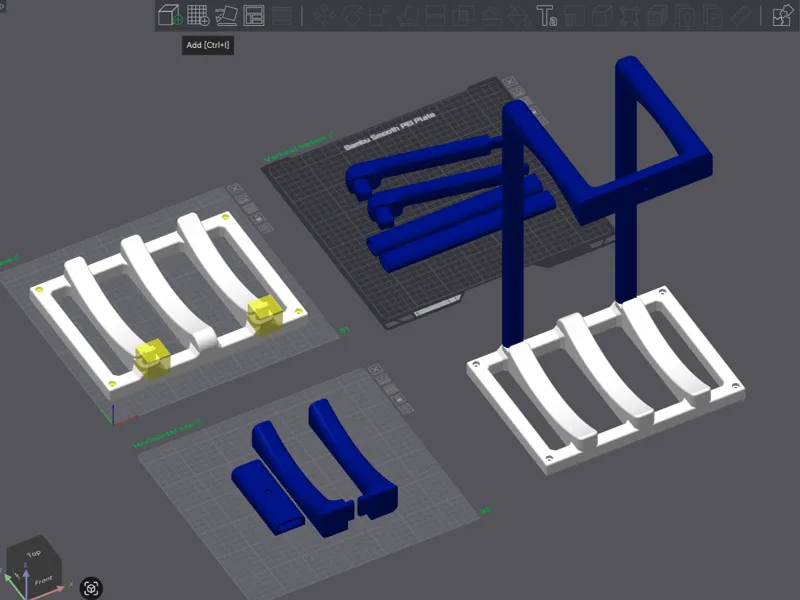Image resolution: width=800 pixels, height=600 pixels.
Task: Click the Bambu Smooth PEI Plate label
Action: 389,131
